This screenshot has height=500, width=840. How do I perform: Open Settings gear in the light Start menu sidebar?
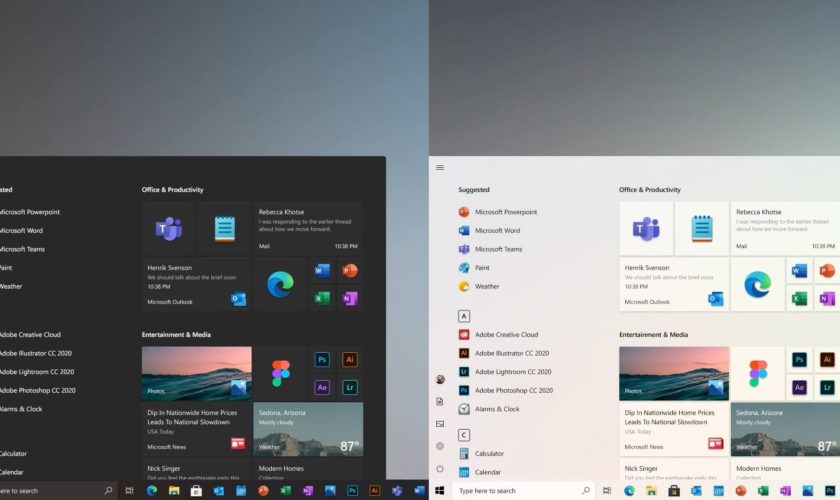(x=440, y=446)
